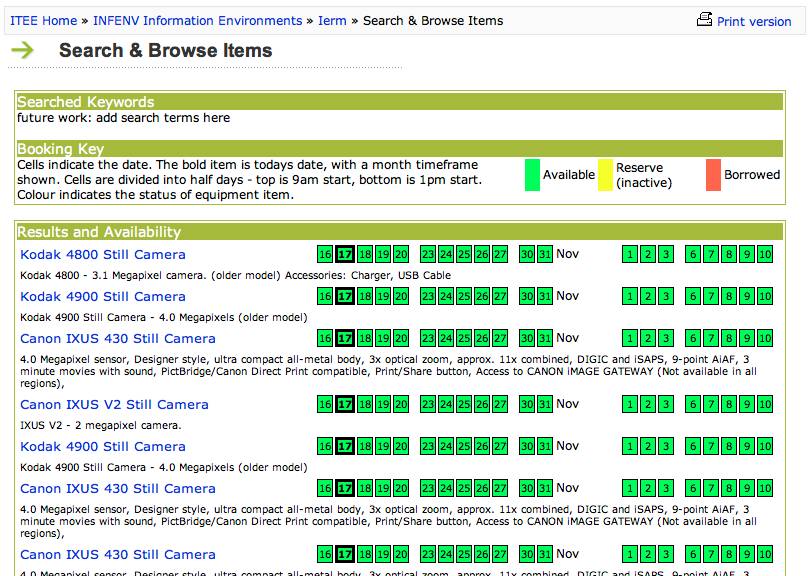Book date 23 for Kodak 4800 camera
The height and width of the screenshot is (576, 811).
(428, 254)
